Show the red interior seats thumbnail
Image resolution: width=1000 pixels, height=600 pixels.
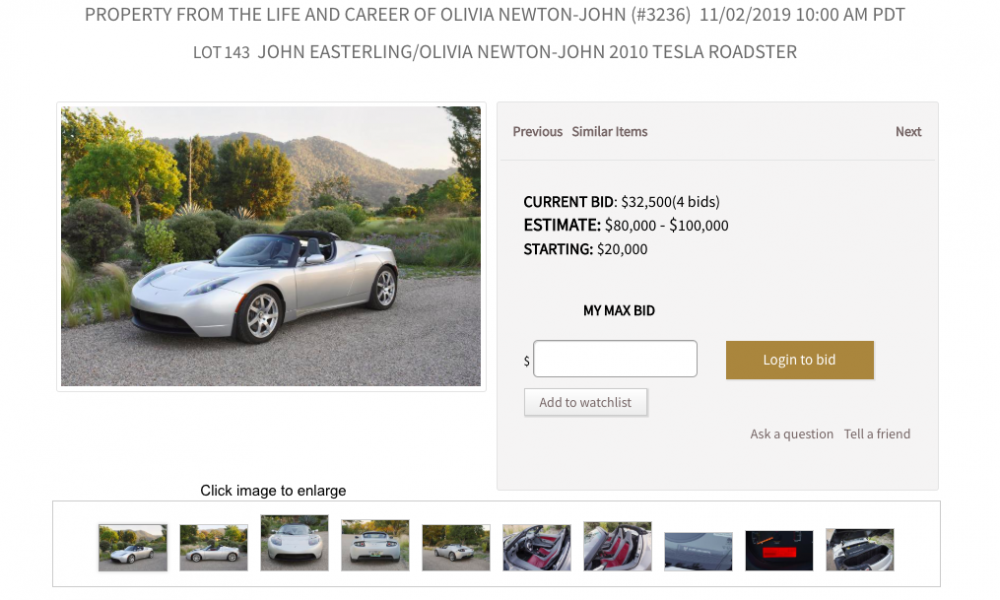(x=537, y=547)
